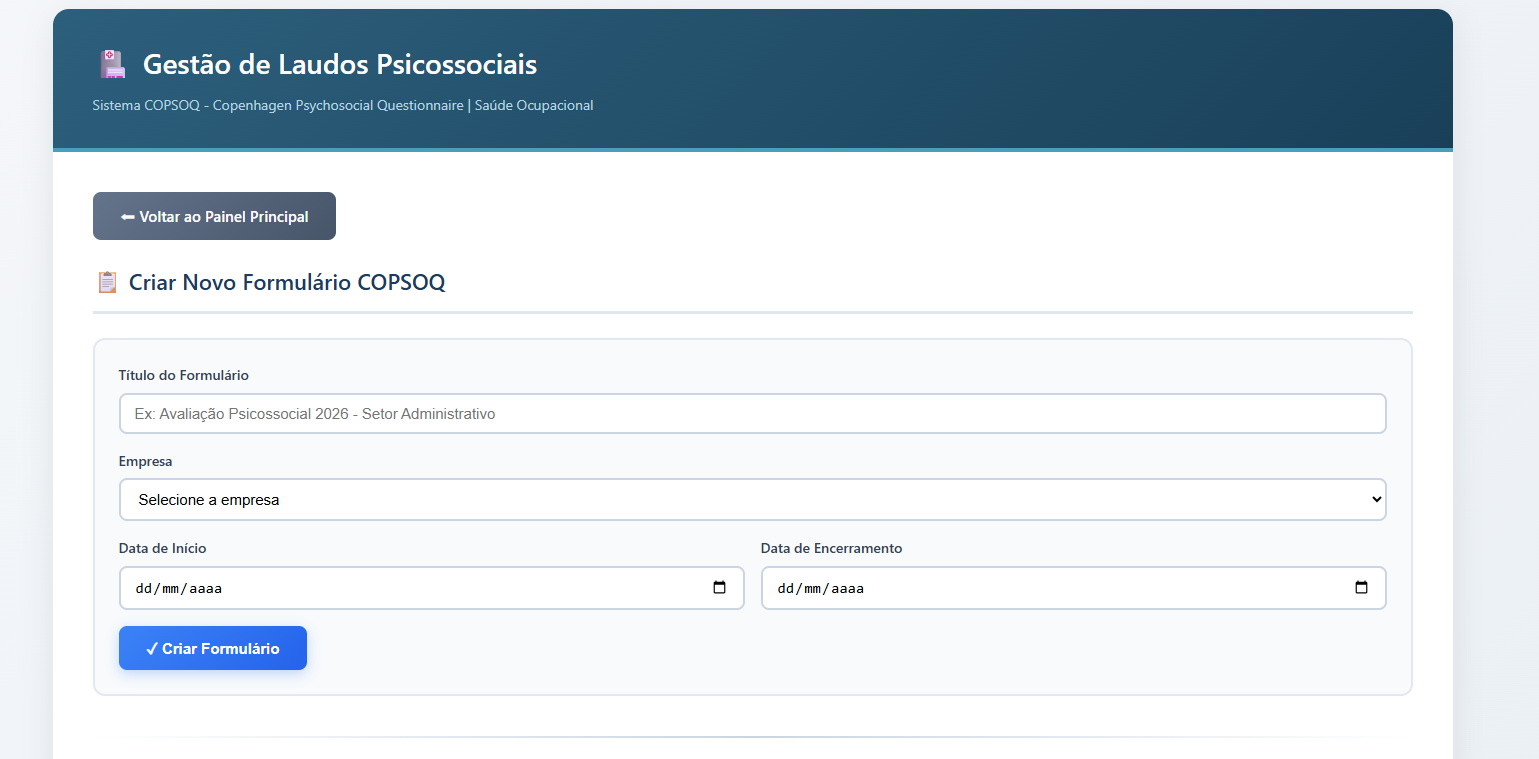Click the 'Título do Formulário' field label
The height and width of the screenshot is (759, 1539).
(183, 376)
